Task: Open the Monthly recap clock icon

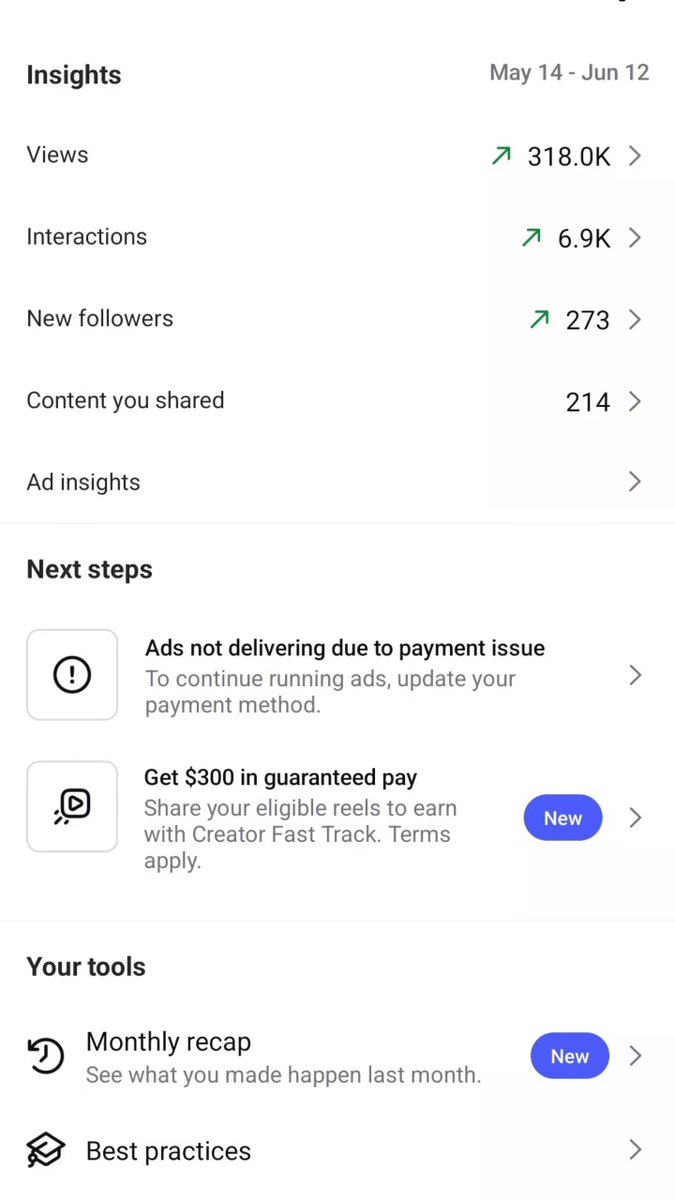Action: click(x=45, y=1057)
